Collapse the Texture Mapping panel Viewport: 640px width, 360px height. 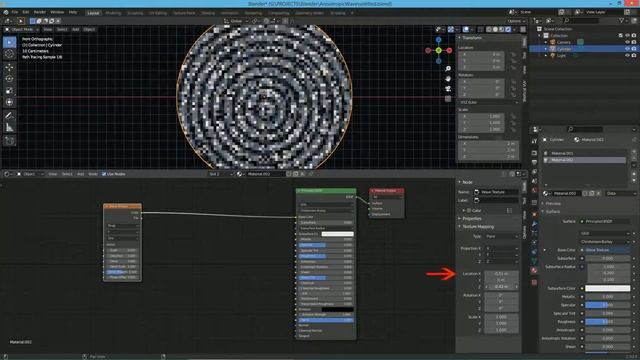[x=460, y=227]
